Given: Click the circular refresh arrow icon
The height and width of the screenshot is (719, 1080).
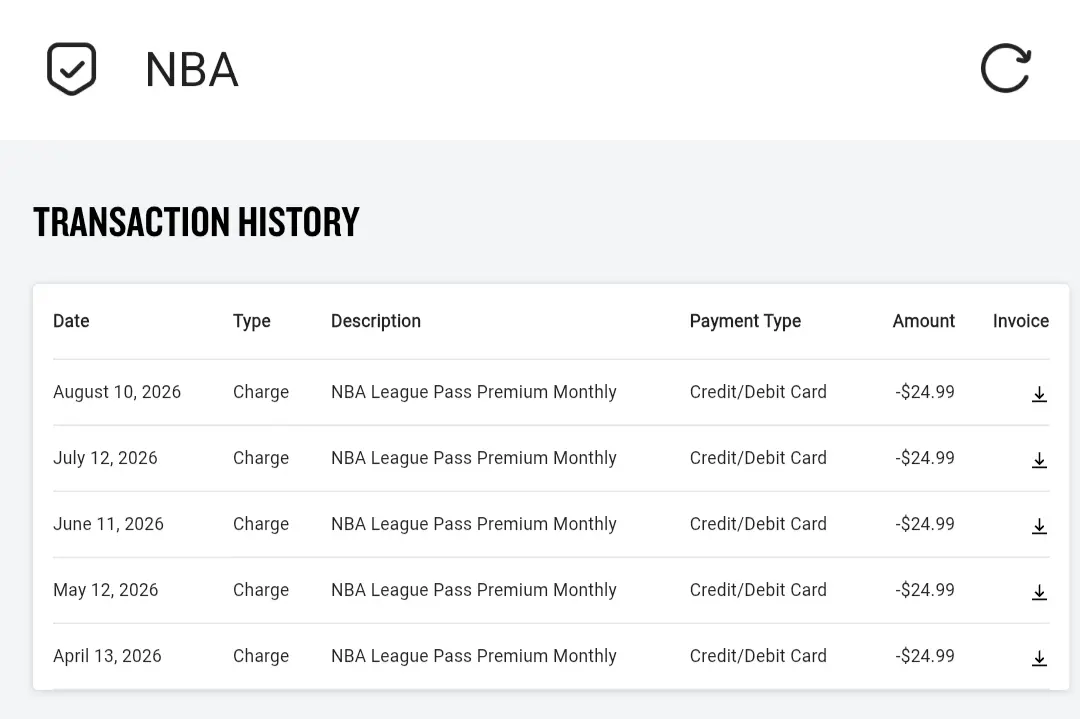Looking at the screenshot, I should pos(1006,68).
